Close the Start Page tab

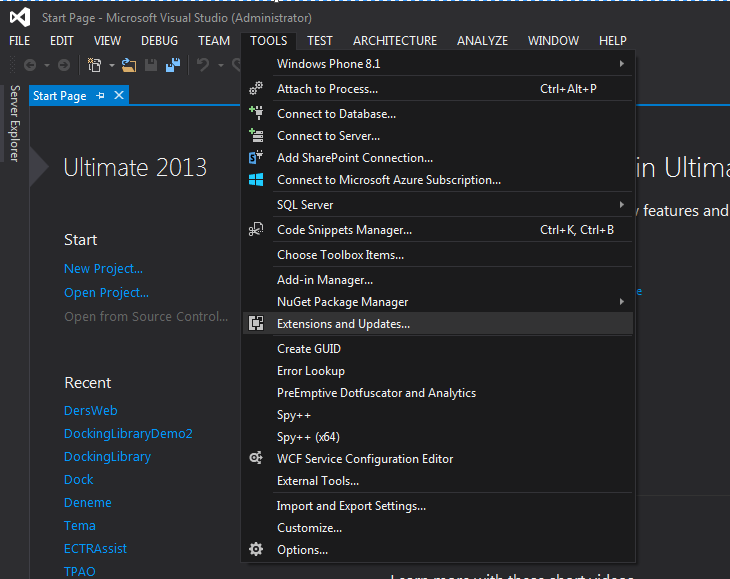click(x=119, y=95)
